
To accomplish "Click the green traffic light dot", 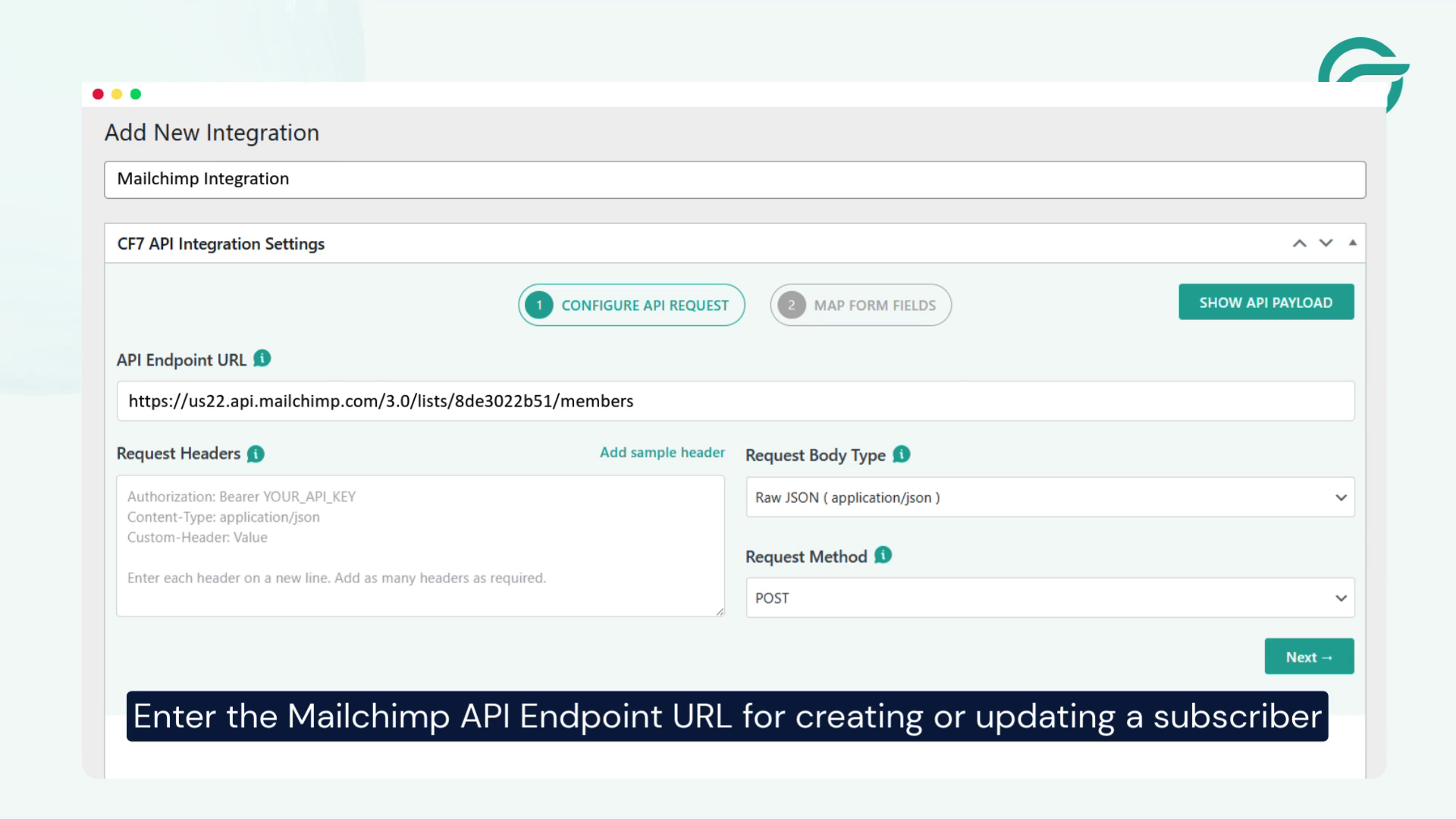I will pyautogui.click(x=135, y=93).
